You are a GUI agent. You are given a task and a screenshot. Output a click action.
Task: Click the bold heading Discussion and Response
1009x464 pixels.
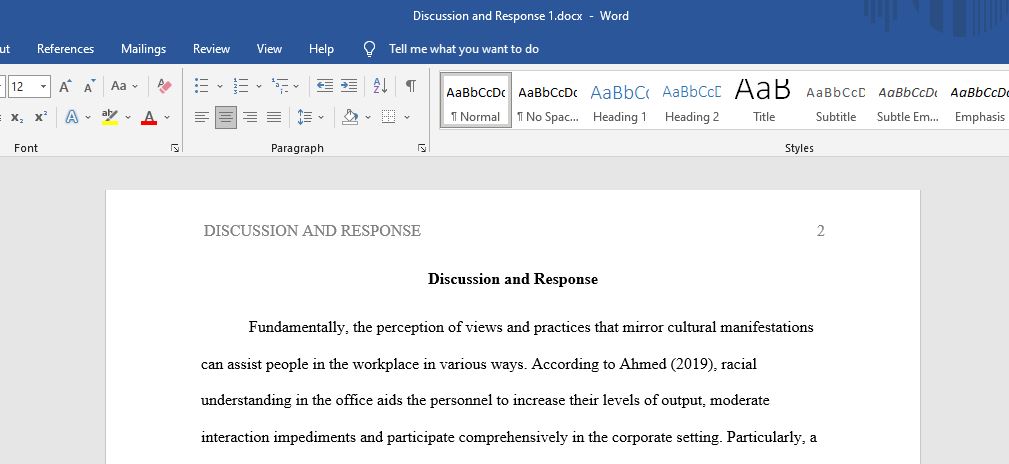pos(513,279)
